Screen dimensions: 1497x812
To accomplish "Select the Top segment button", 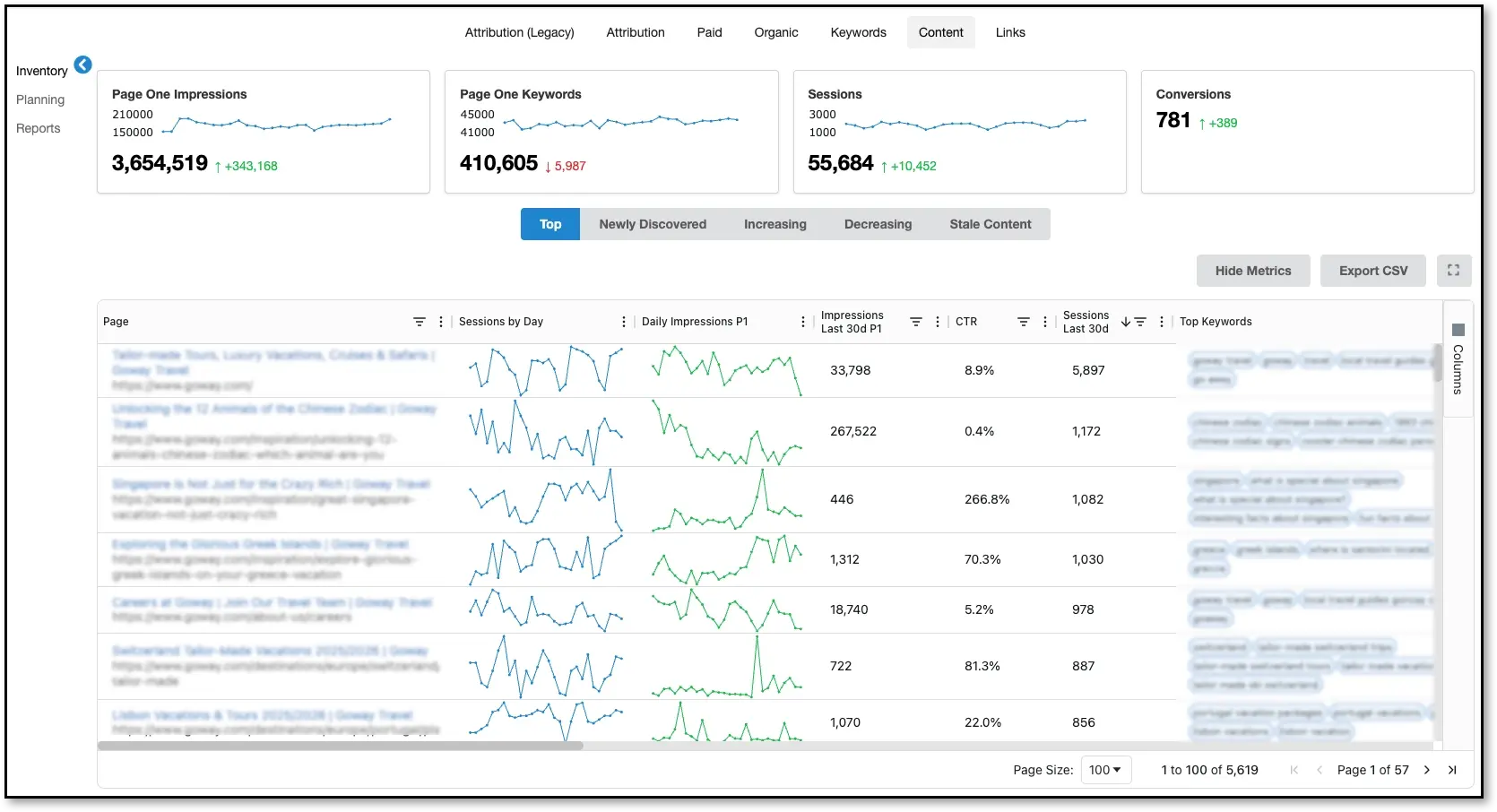I will pyautogui.click(x=550, y=224).
